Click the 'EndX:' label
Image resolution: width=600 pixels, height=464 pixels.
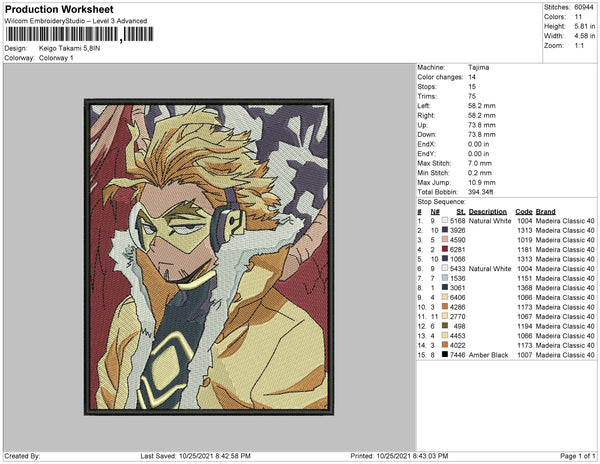coord(427,144)
